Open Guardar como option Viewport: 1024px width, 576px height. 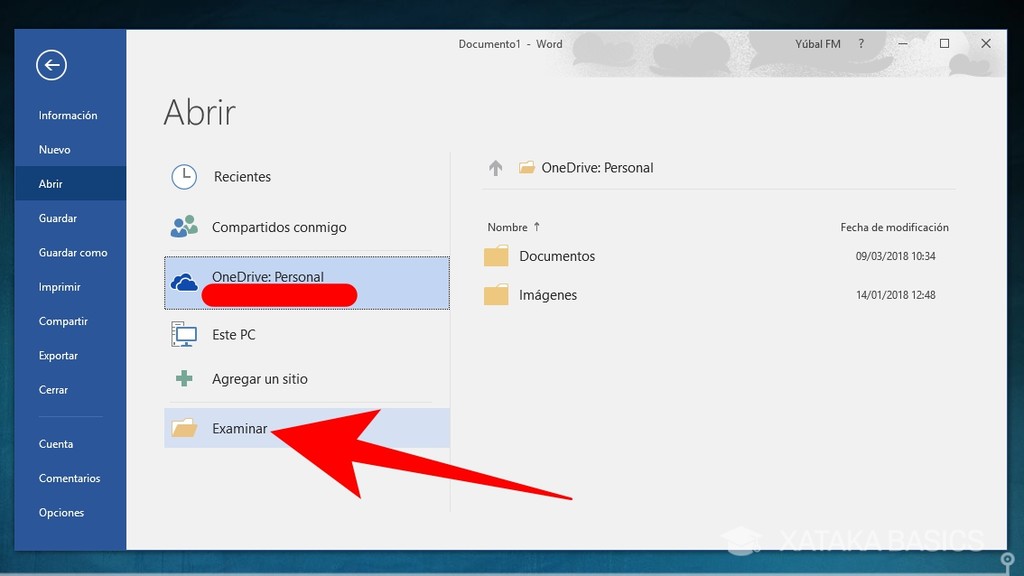click(72, 253)
